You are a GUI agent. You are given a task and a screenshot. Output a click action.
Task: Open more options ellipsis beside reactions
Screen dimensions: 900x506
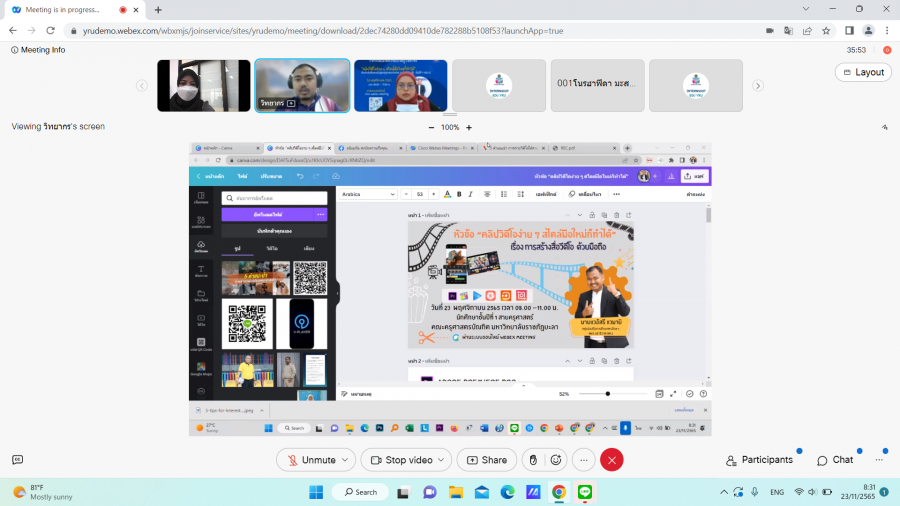585,460
